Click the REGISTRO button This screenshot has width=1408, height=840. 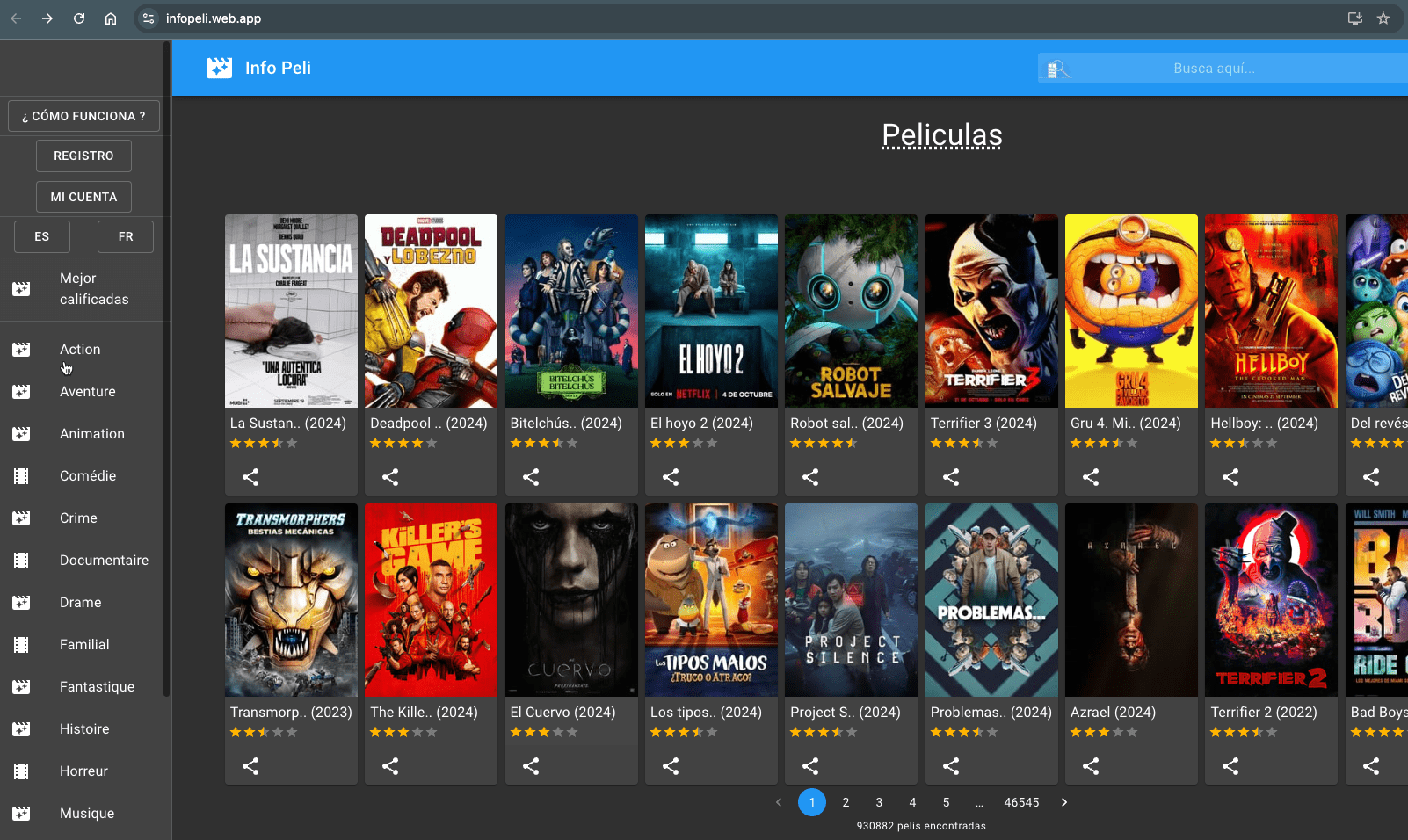click(83, 156)
